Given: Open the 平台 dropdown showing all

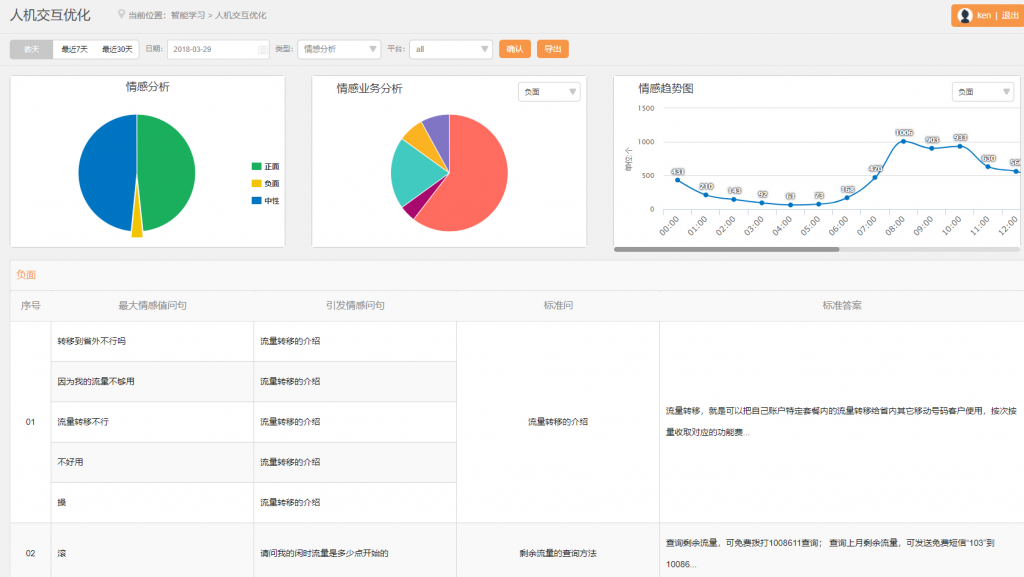Looking at the screenshot, I should click(x=450, y=49).
